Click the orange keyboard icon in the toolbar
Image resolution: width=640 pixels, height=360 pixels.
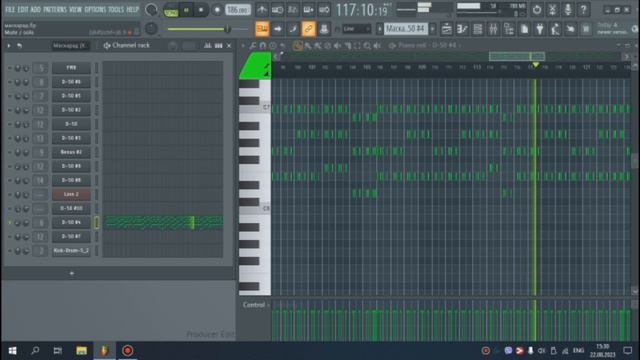(x=262, y=29)
